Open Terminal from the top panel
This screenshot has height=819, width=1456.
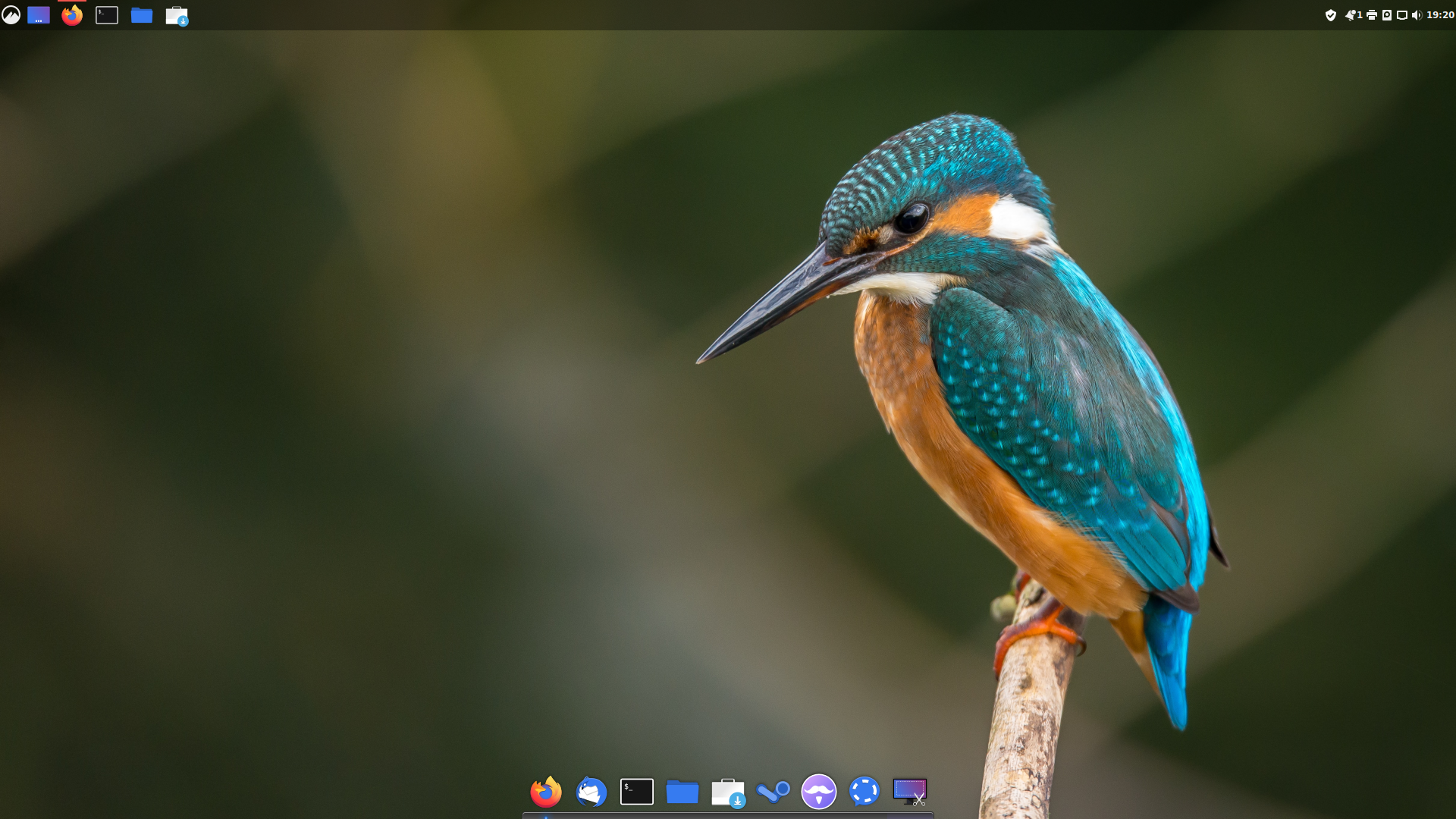pyautogui.click(x=107, y=15)
